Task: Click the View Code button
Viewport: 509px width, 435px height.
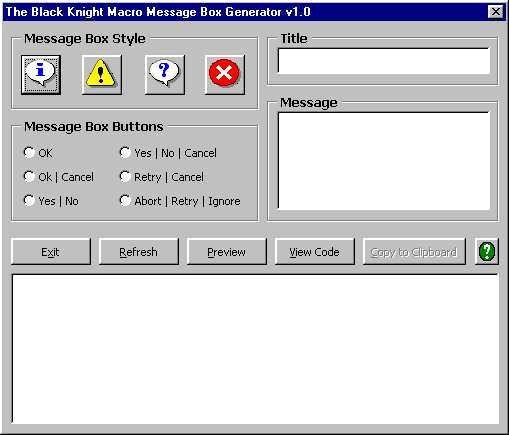Action: coord(315,252)
